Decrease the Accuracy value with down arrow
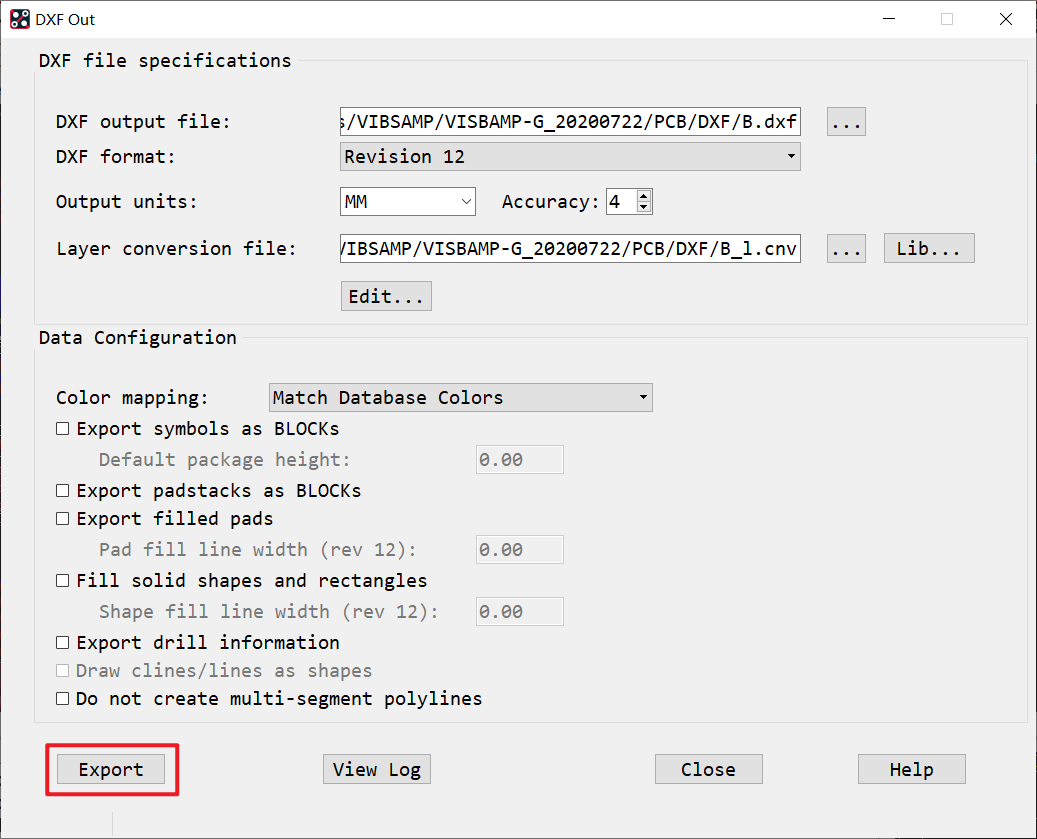The width and height of the screenshot is (1037, 839). [x=644, y=208]
